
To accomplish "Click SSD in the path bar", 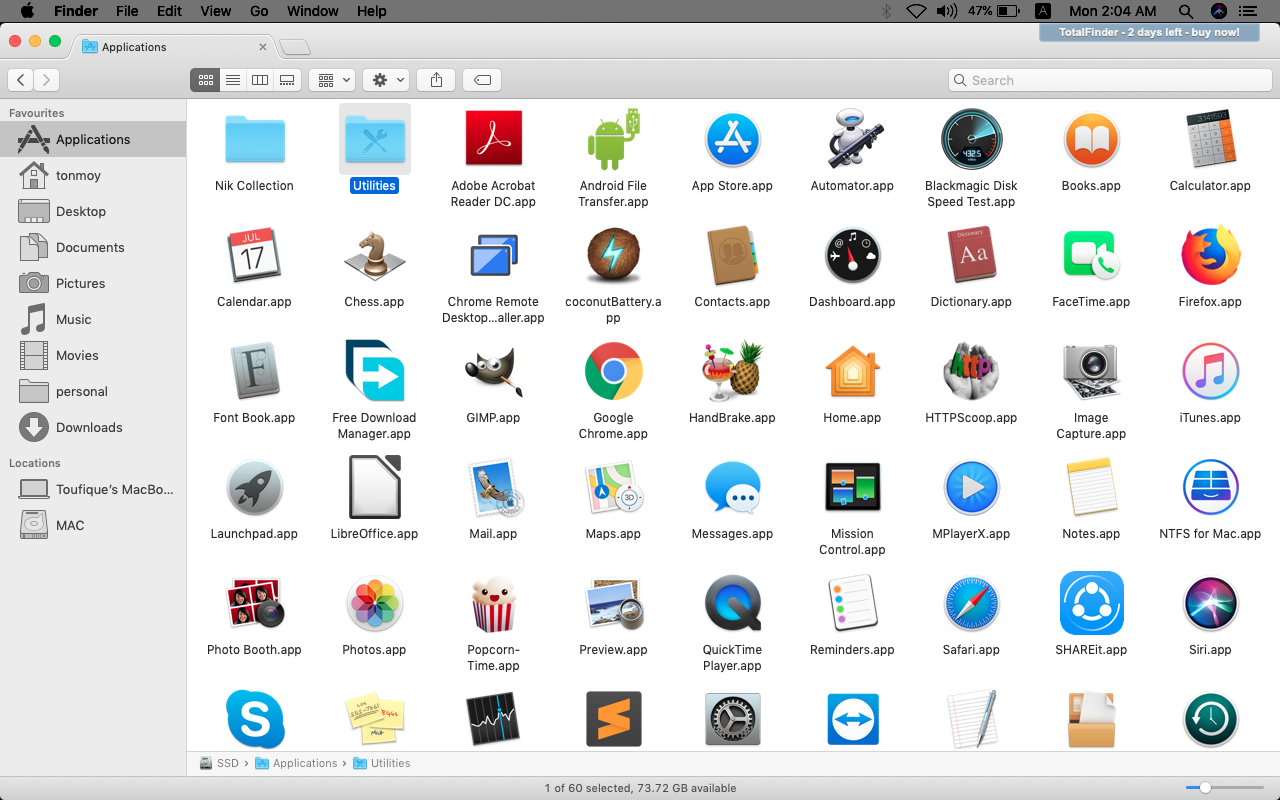I will 220,763.
